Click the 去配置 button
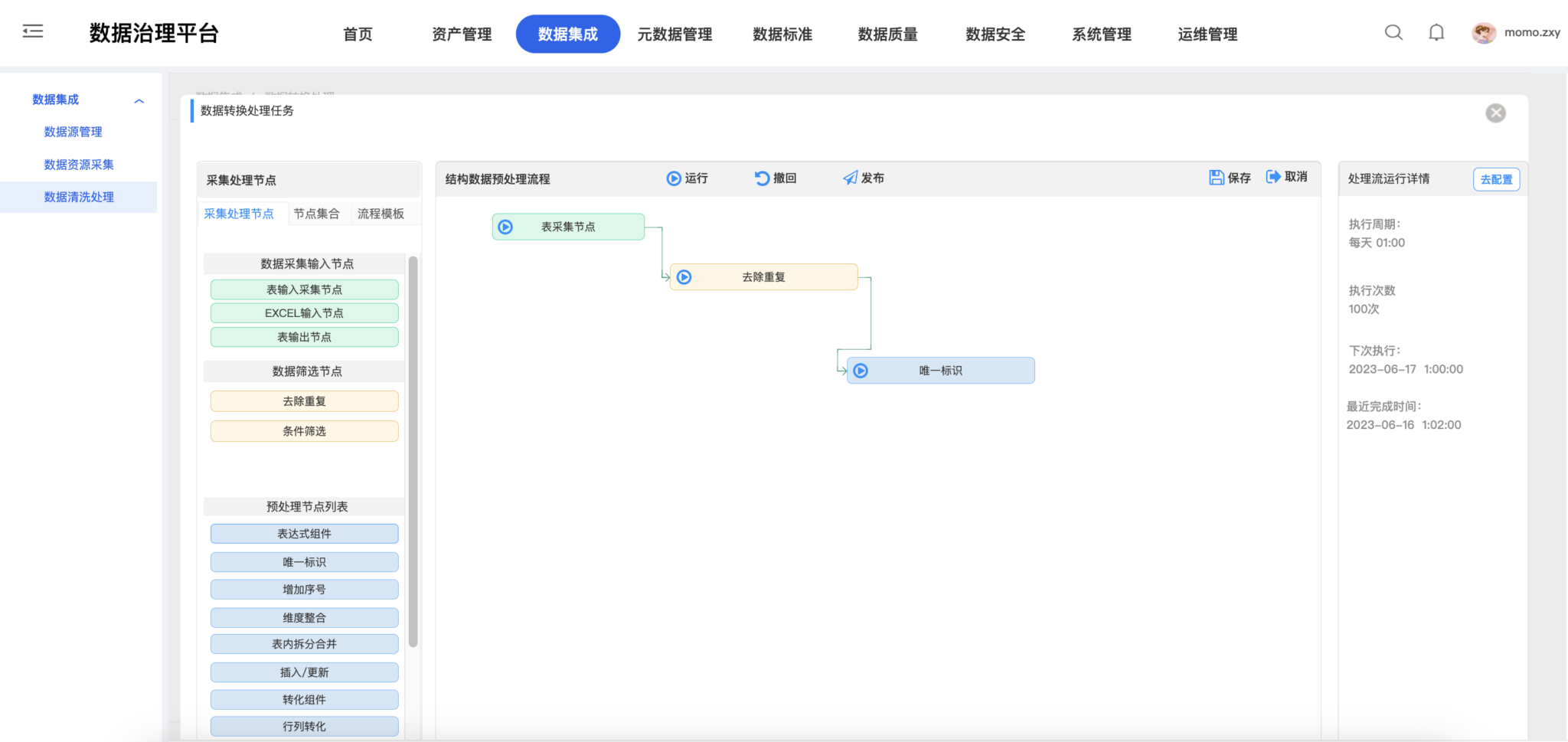Image resolution: width=1568 pixels, height=742 pixels. point(1496,178)
